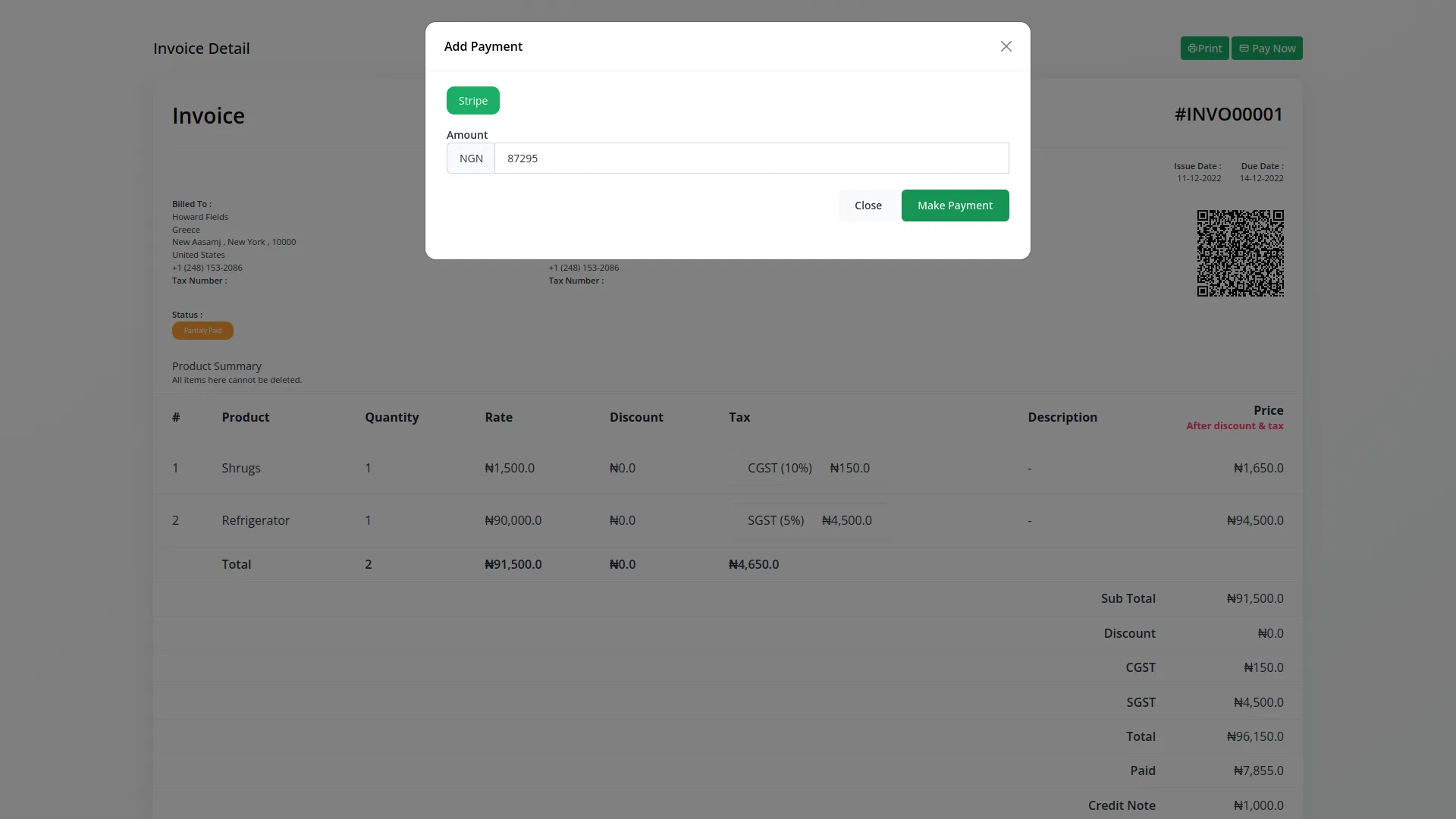Click the Total amount ₦96,150.0
This screenshot has width=1456, height=819.
[1255, 736]
